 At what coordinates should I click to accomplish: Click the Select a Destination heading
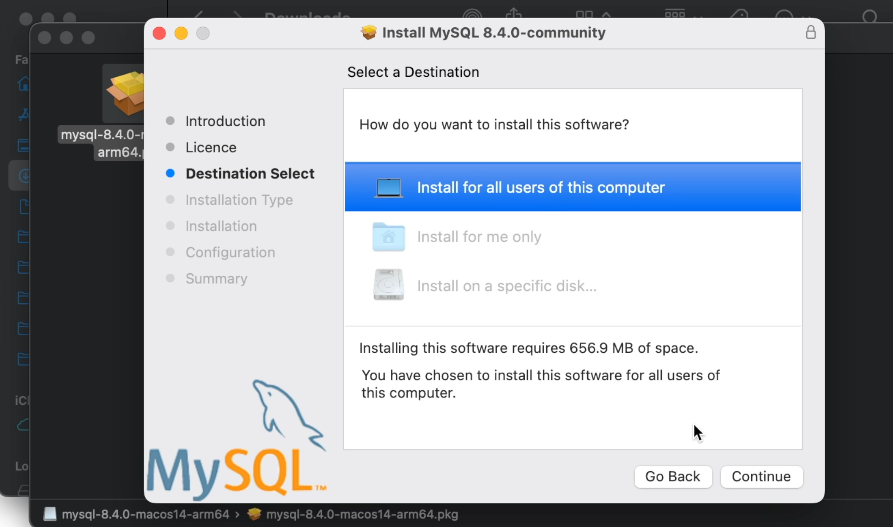point(413,72)
